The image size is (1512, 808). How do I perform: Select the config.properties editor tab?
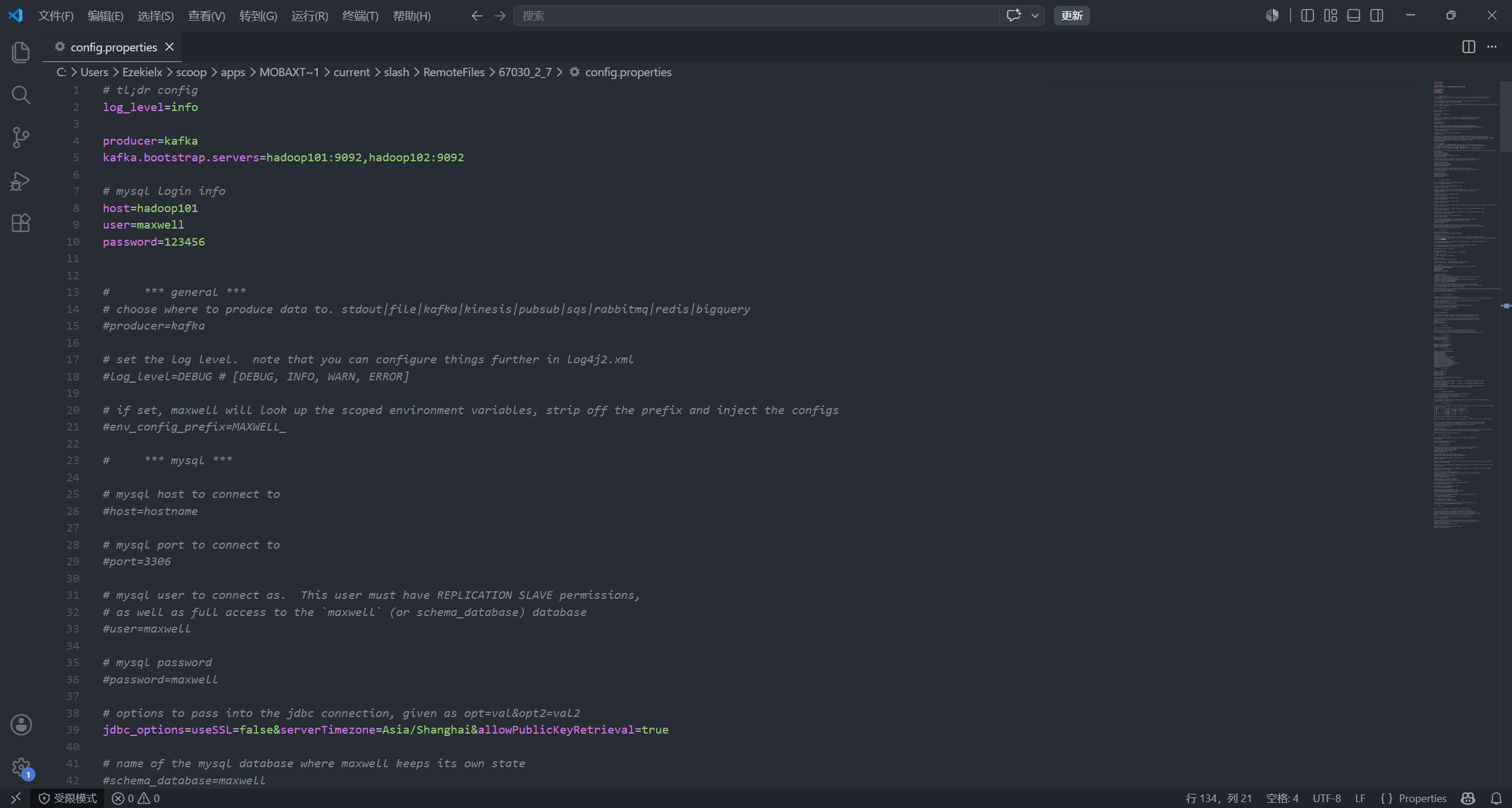point(112,47)
